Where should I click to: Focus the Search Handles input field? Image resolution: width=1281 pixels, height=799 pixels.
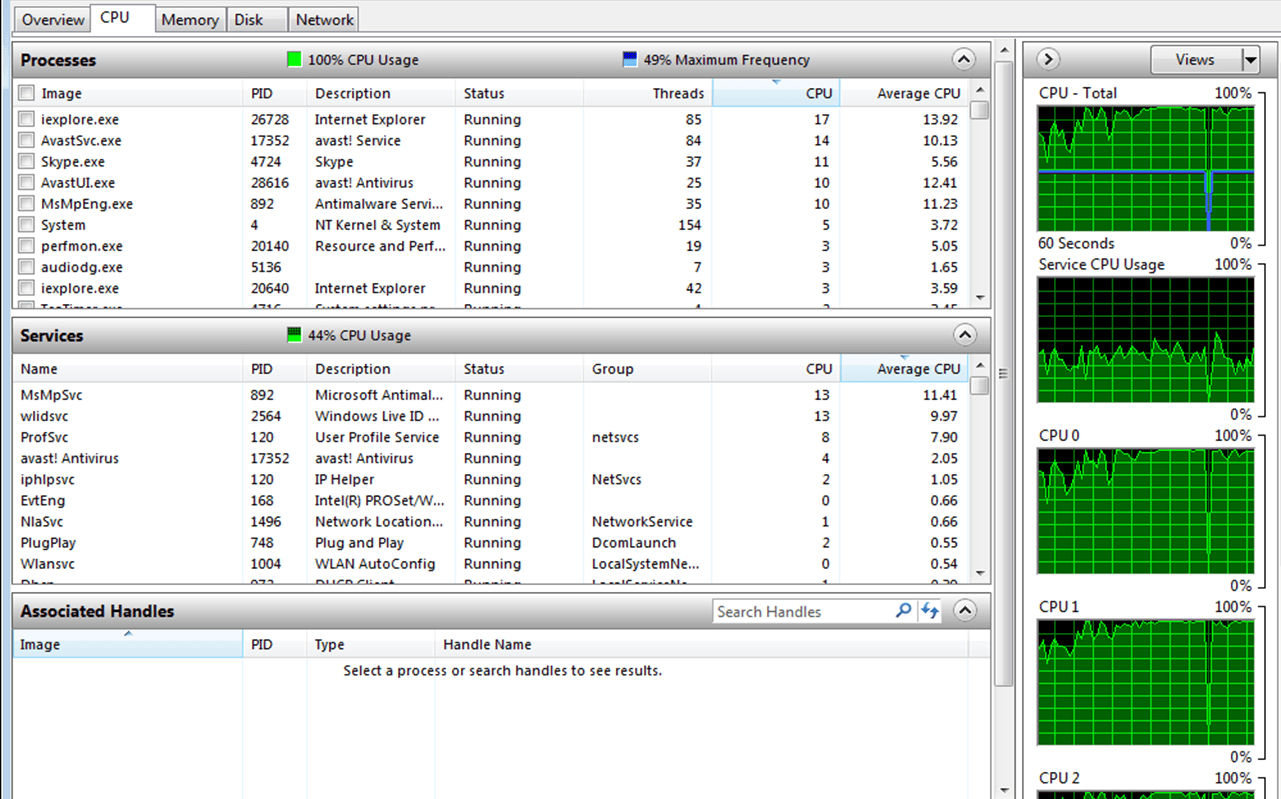pyautogui.click(x=803, y=611)
